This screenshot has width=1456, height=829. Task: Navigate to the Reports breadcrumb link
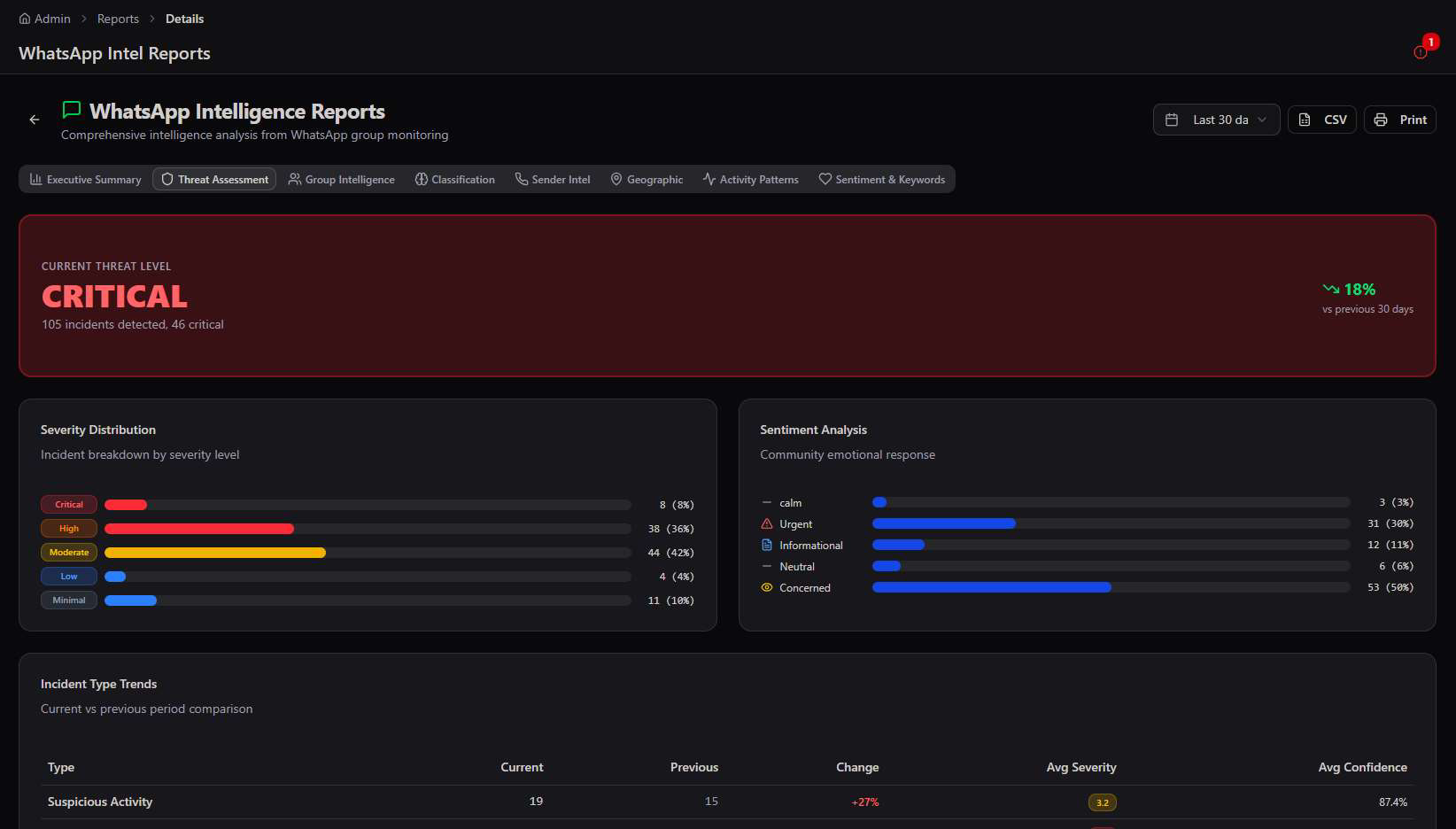[x=118, y=19]
